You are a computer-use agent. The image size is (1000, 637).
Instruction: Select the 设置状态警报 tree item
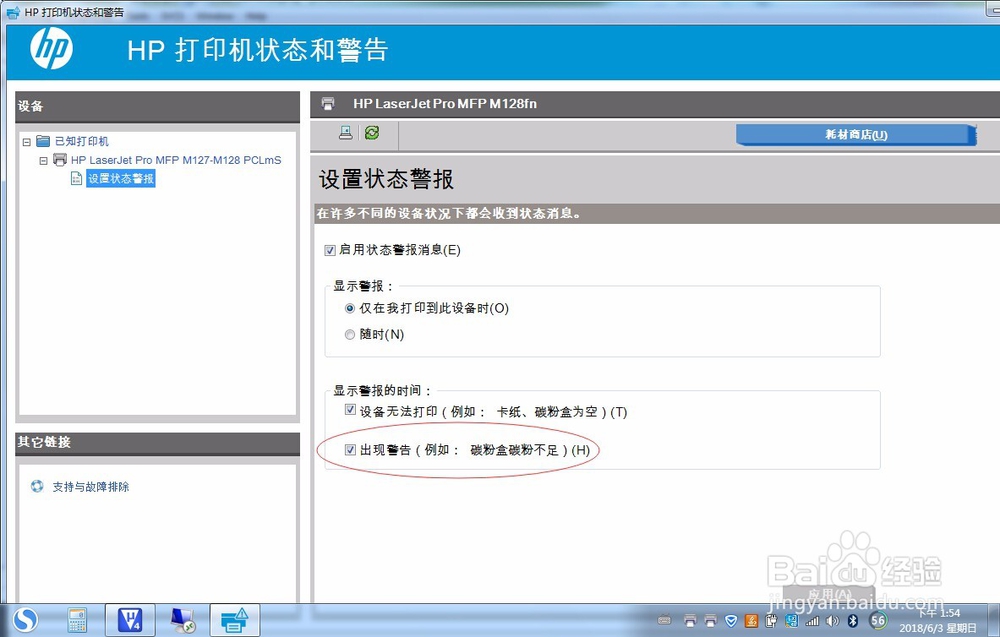point(121,179)
